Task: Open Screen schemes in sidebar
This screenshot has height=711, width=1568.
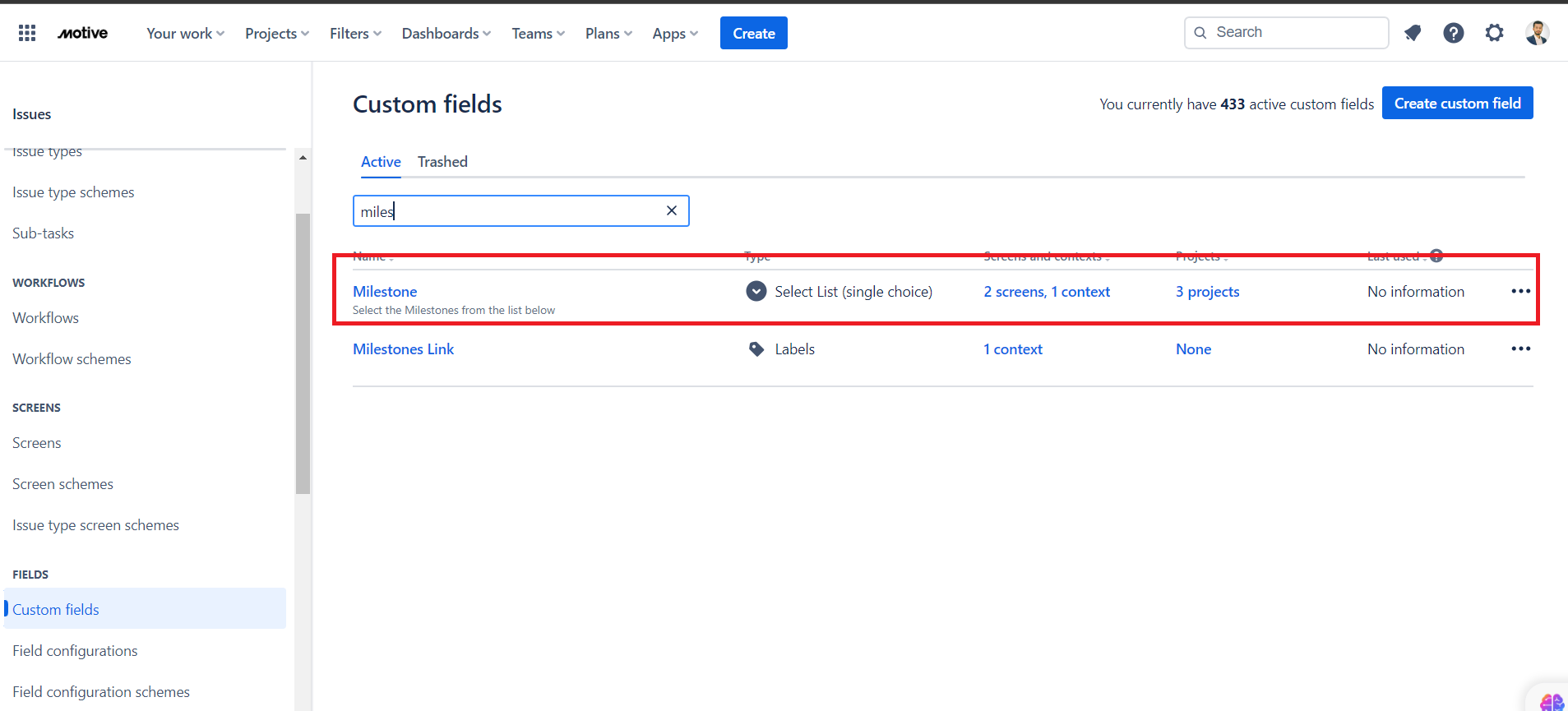Action: [62, 484]
